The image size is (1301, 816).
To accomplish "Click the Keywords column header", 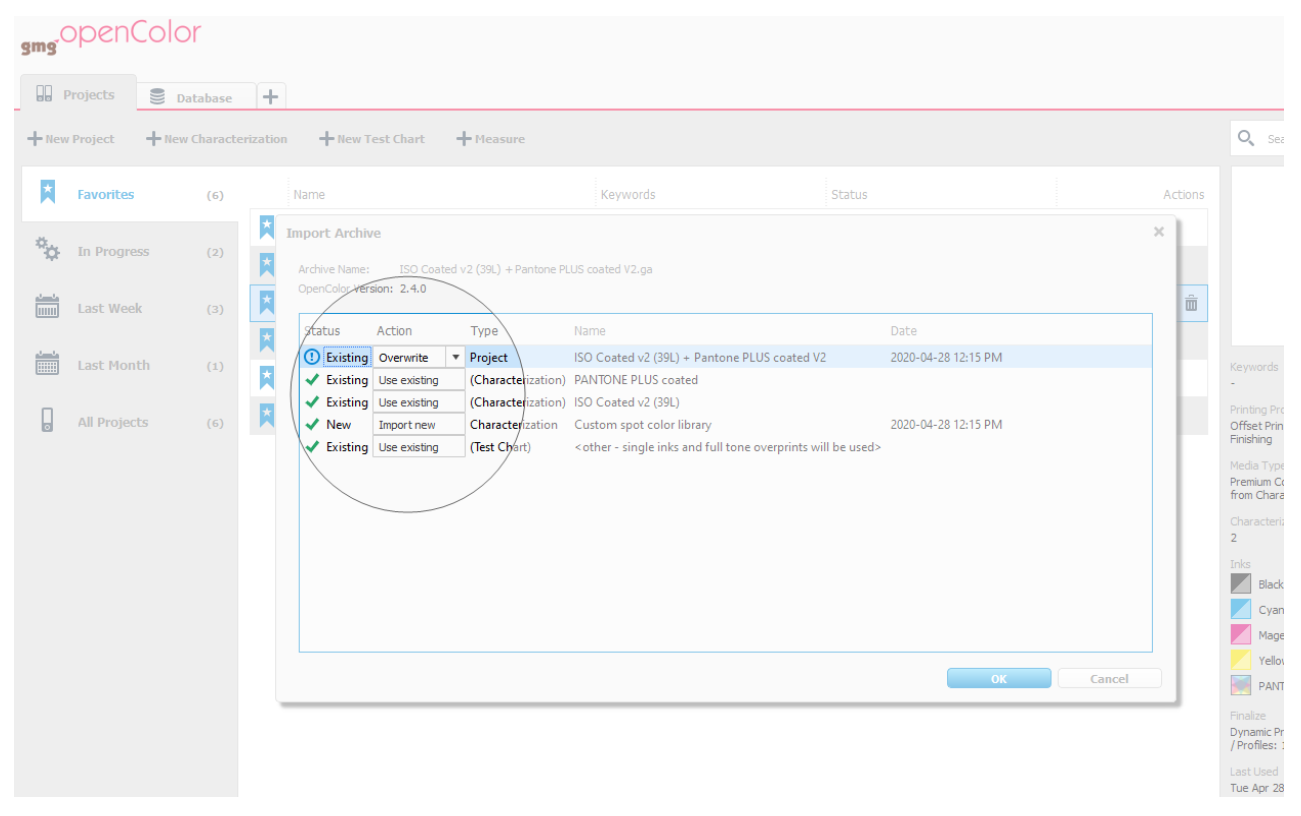I will click(x=628, y=195).
